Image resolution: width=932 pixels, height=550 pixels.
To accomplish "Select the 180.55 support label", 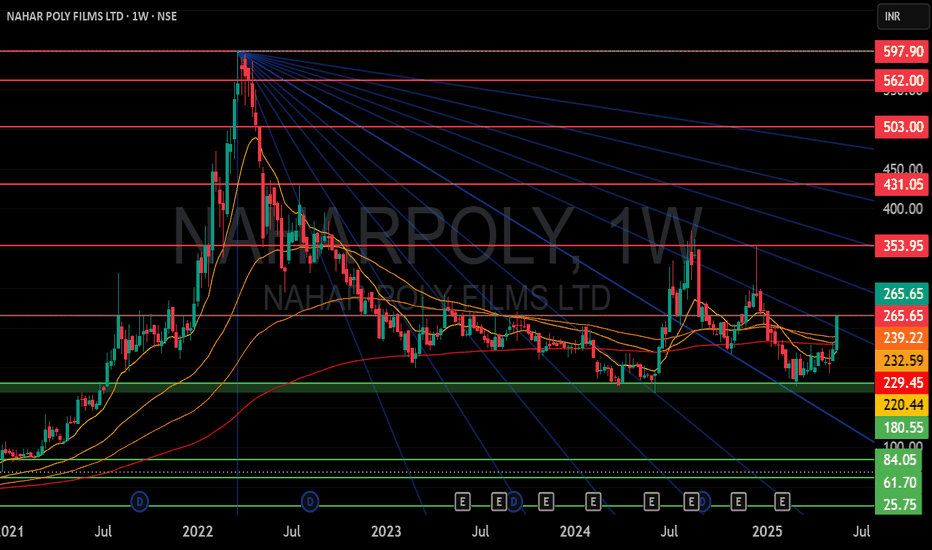I will (902, 428).
